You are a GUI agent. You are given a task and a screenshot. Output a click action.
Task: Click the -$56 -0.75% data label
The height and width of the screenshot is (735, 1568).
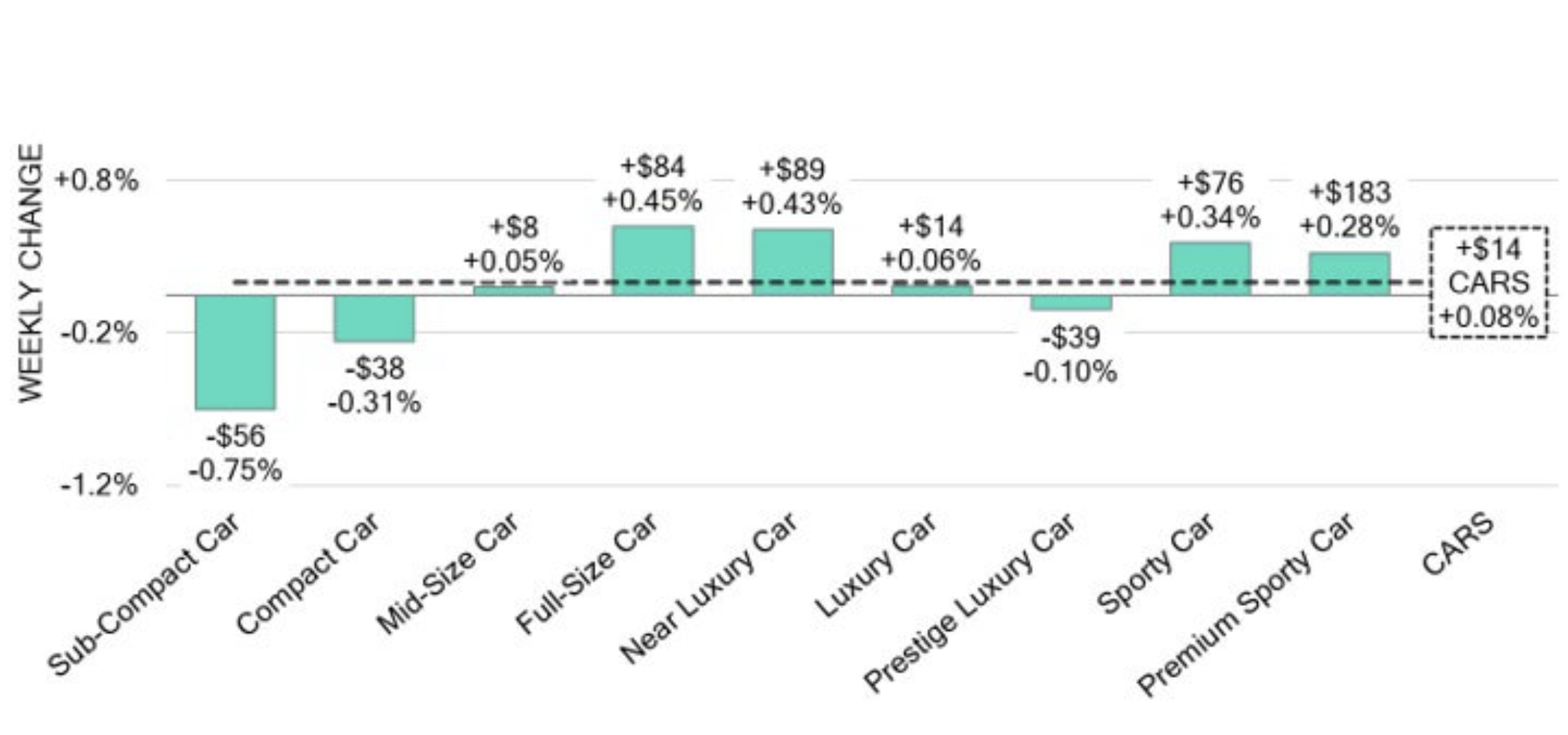coord(235,452)
